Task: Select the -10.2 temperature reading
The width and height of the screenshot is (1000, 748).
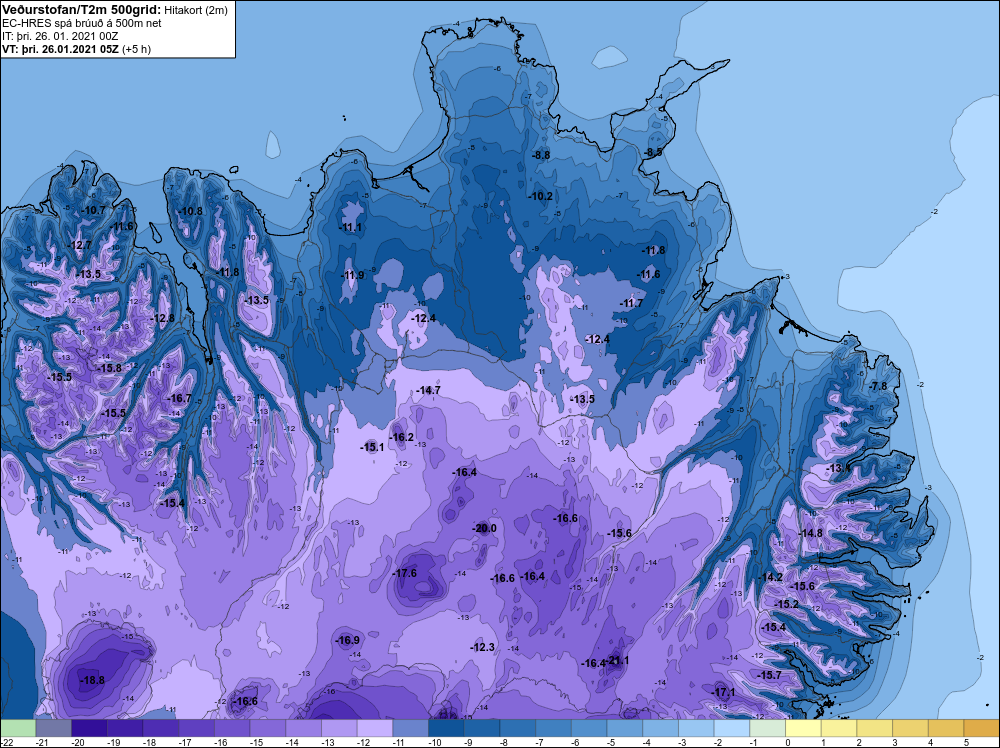Action: click(x=540, y=196)
